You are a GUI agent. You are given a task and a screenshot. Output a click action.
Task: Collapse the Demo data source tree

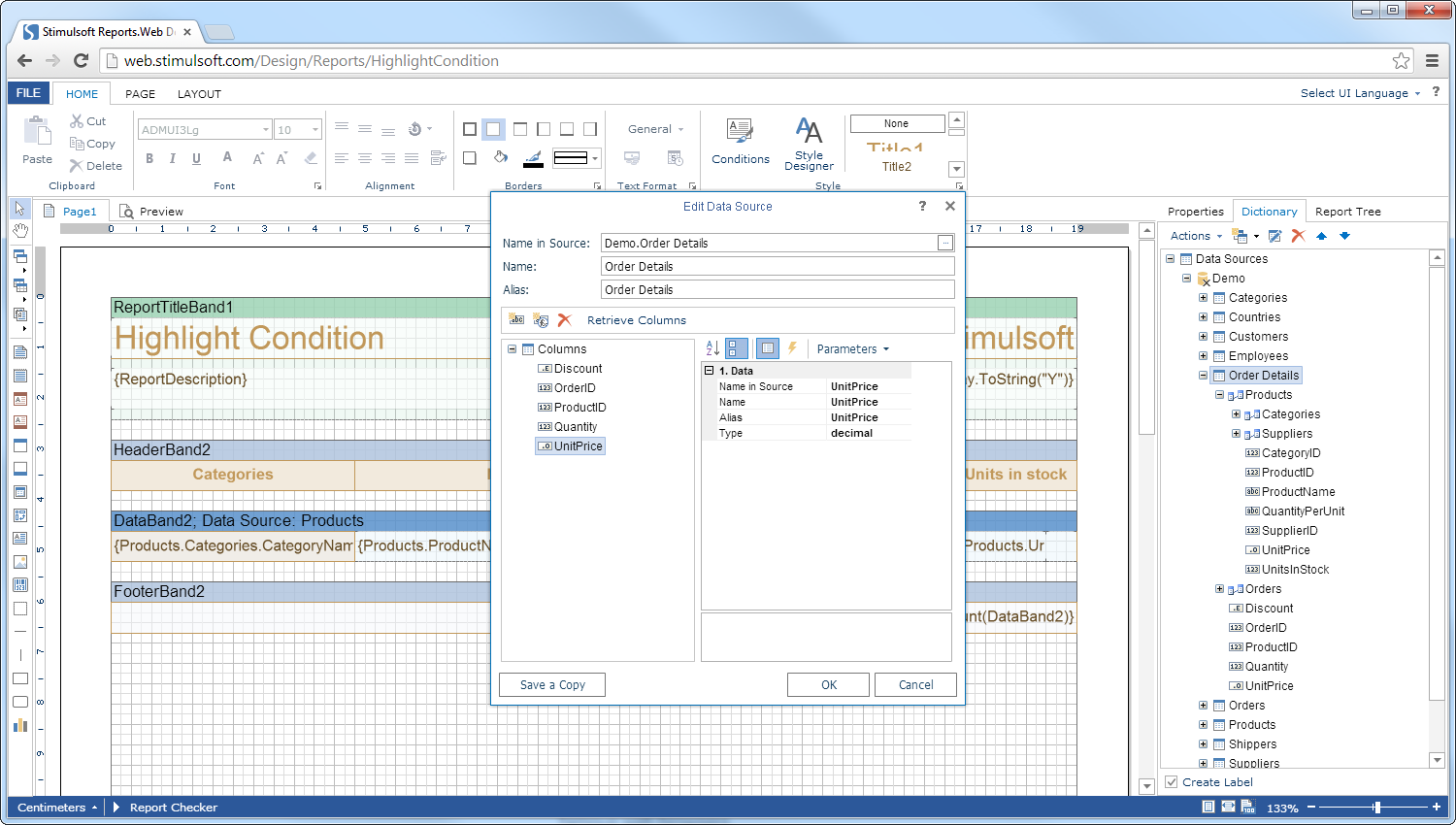pos(1185,278)
